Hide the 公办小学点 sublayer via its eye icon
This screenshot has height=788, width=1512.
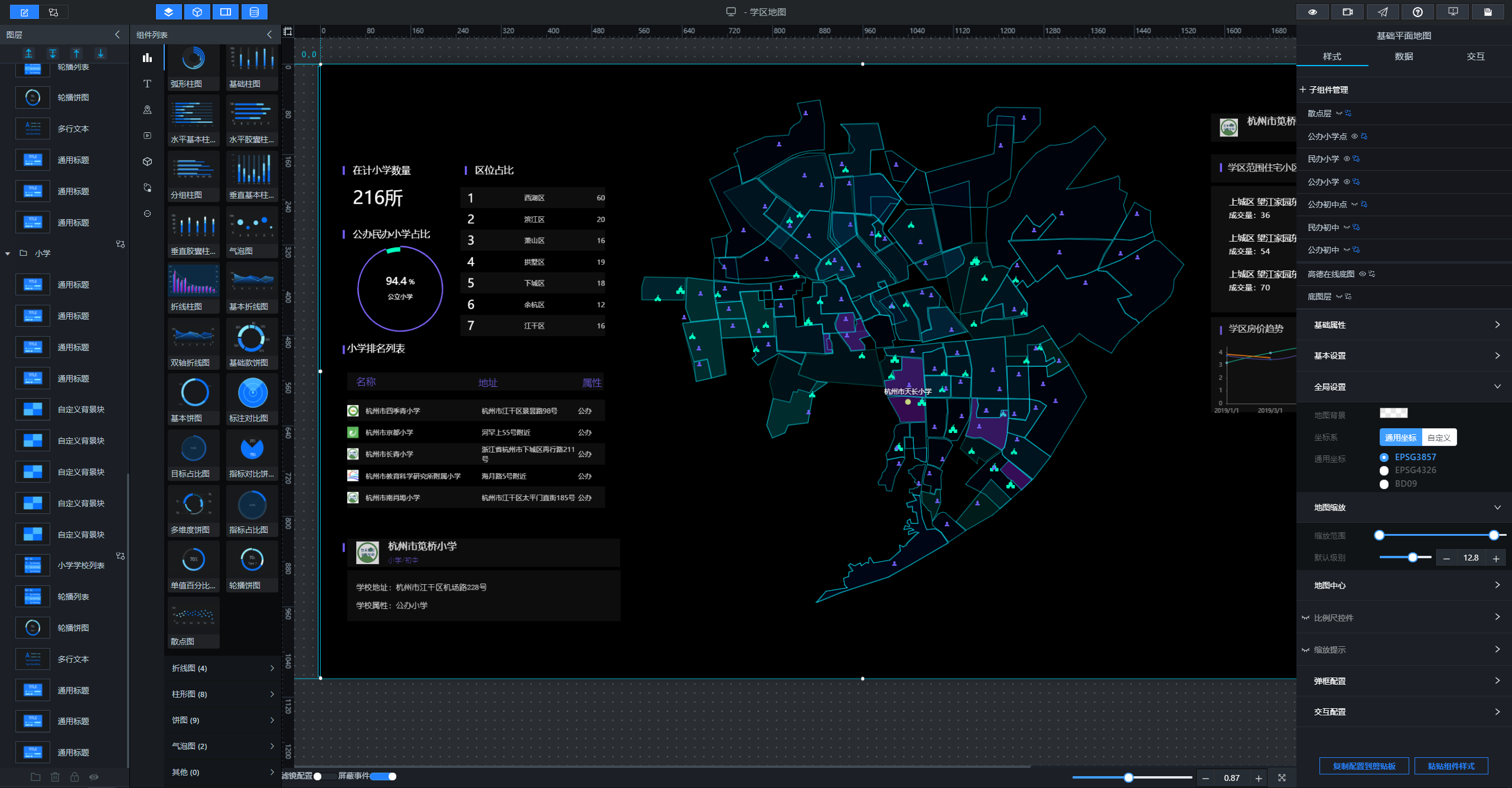pos(1354,136)
